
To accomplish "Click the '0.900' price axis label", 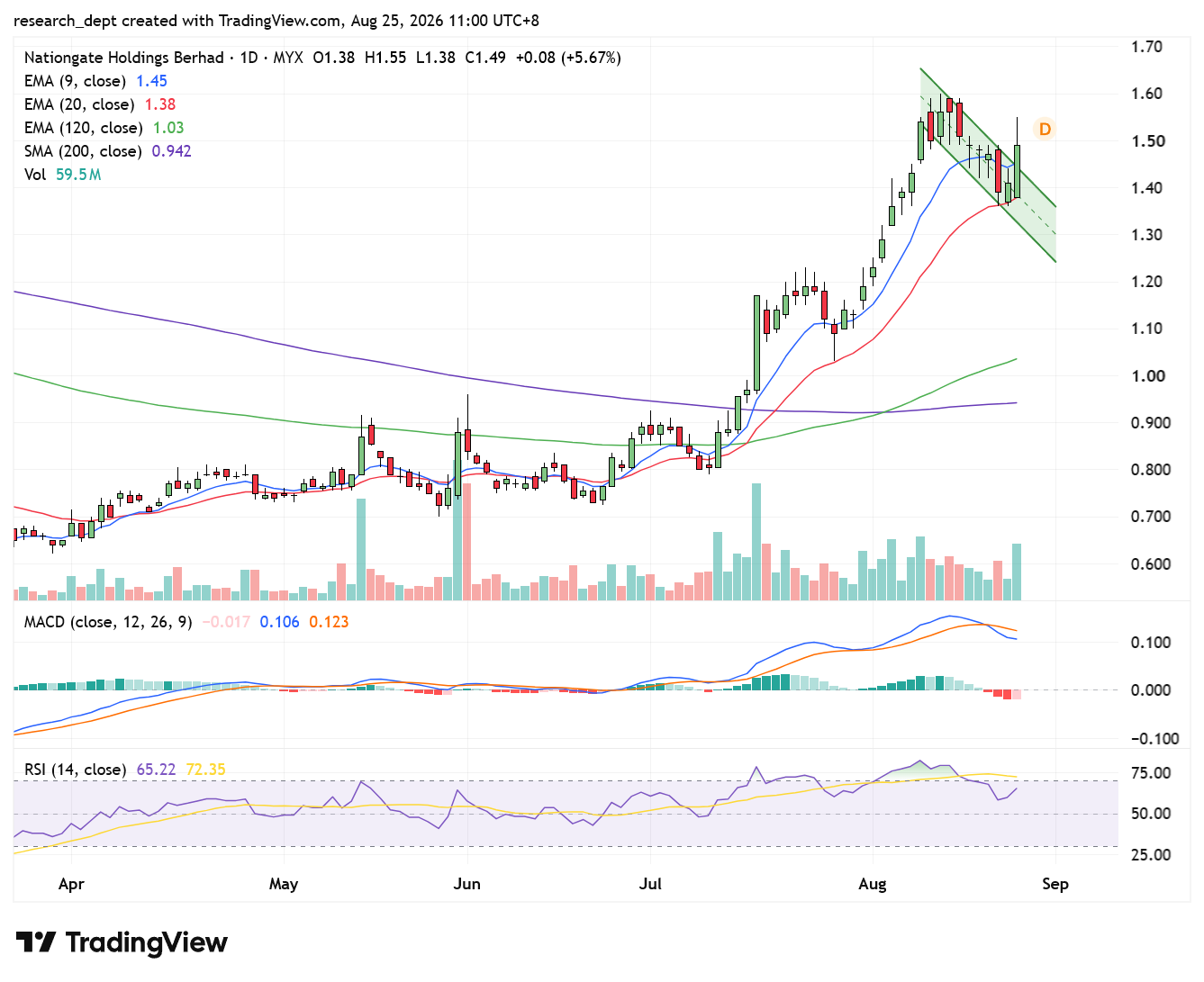I will point(1151,423).
